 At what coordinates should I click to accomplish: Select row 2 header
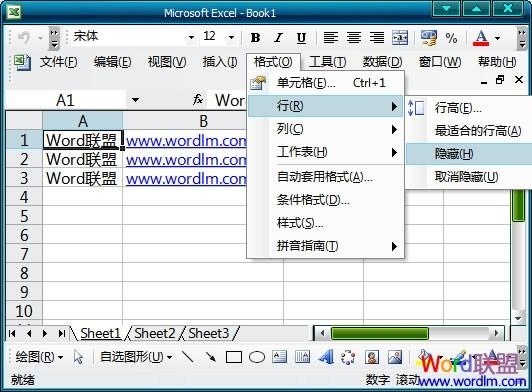24,159
